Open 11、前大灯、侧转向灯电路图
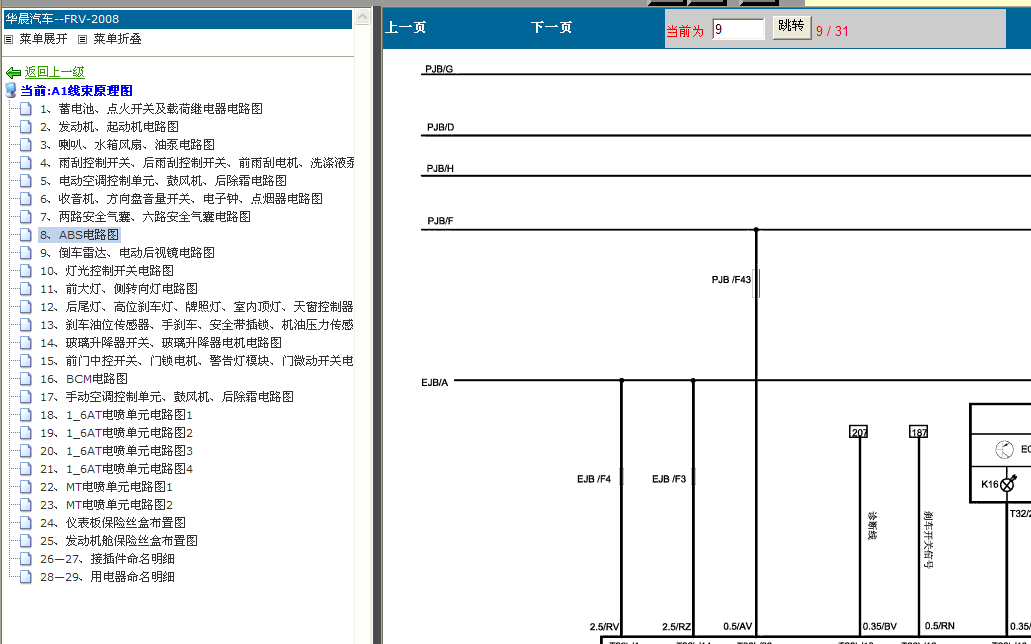 pos(118,289)
